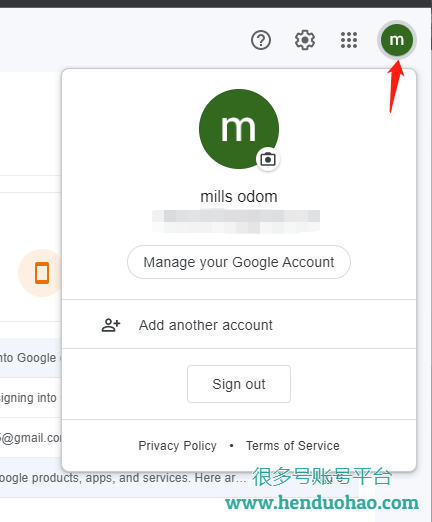
Task: Open the email row containing @gmail.com text
Action: pos(31,438)
